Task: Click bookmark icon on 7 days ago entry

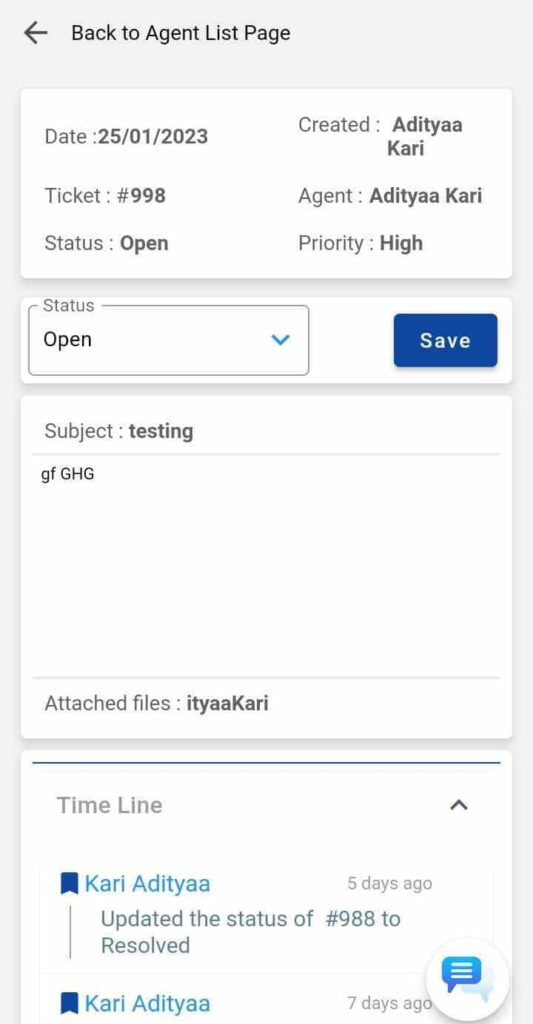Action: [x=69, y=1002]
